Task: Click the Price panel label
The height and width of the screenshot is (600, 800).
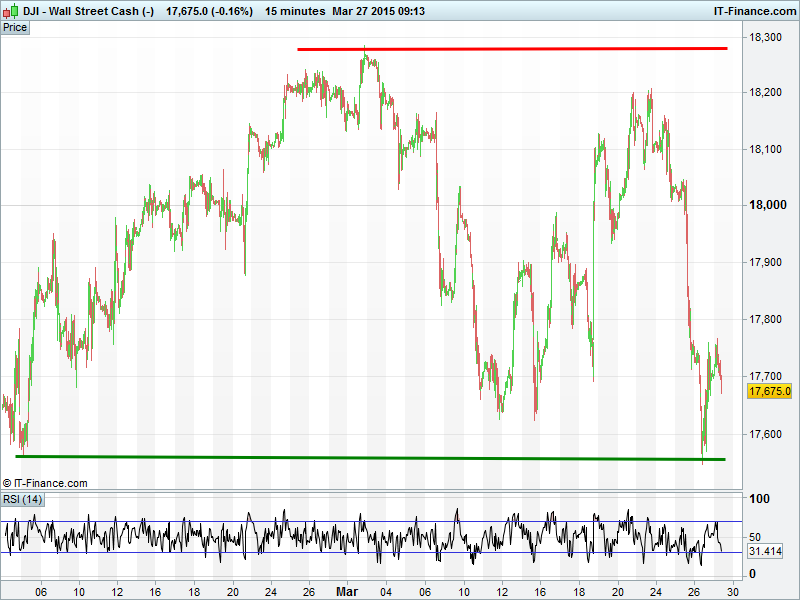Action: pyautogui.click(x=15, y=27)
